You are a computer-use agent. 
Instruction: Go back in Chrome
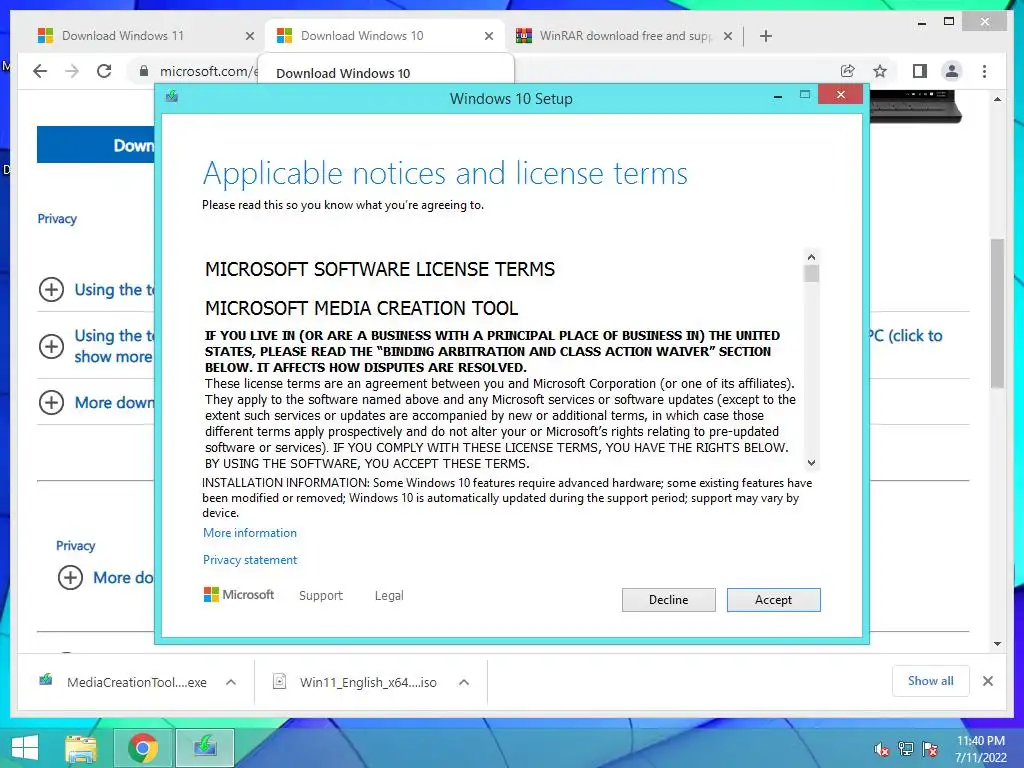coord(40,71)
